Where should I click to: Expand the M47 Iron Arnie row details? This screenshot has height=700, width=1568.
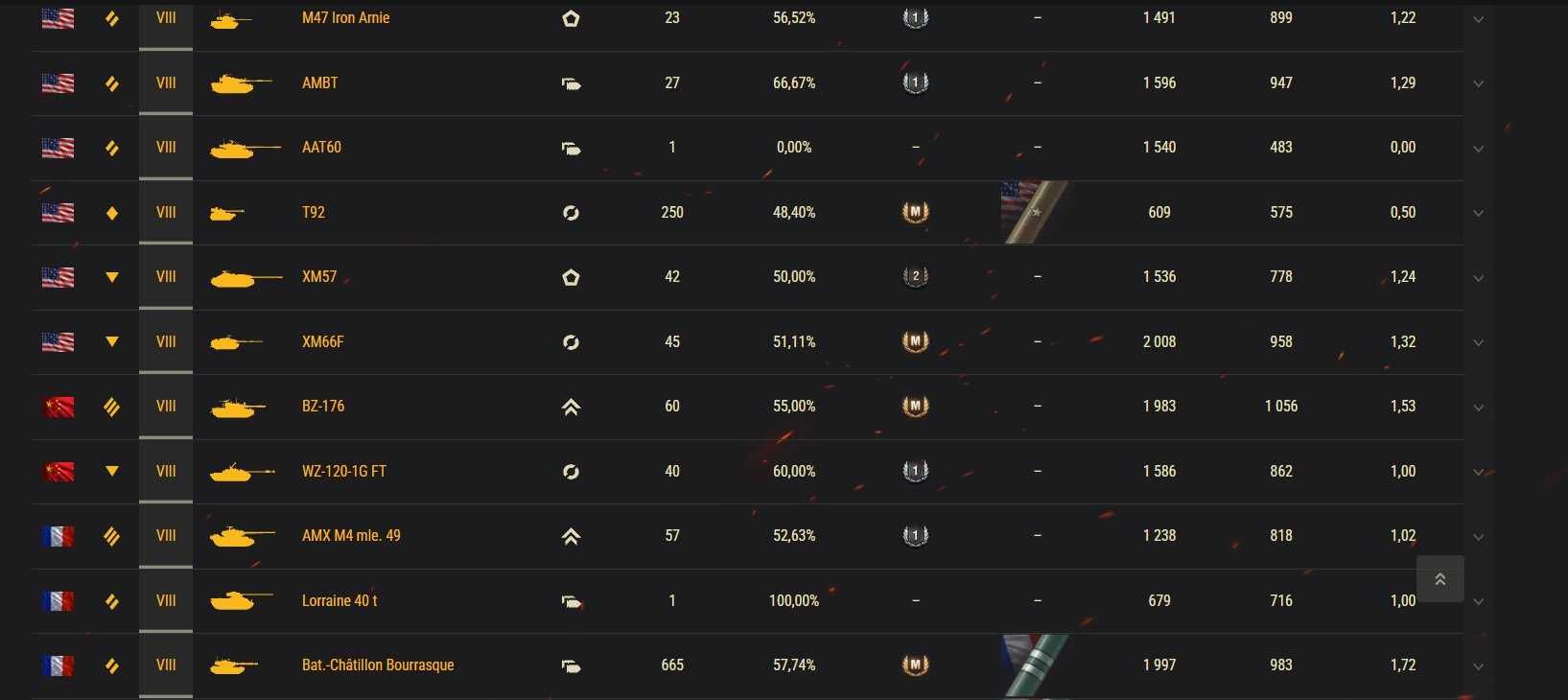point(1478,19)
